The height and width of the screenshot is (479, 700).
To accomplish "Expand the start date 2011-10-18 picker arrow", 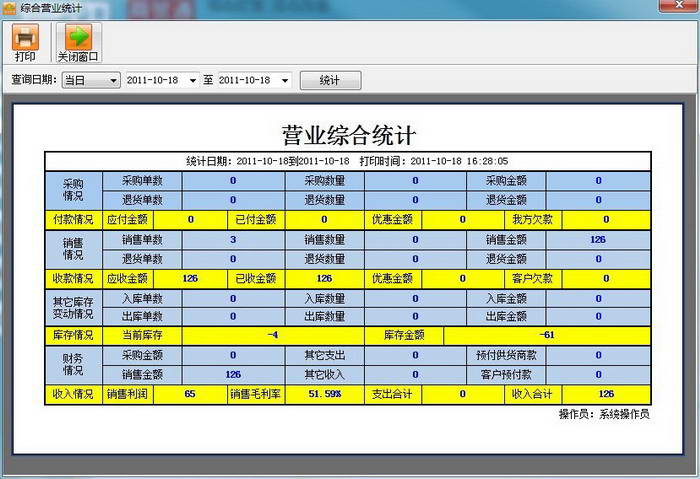I will click(x=192, y=80).
